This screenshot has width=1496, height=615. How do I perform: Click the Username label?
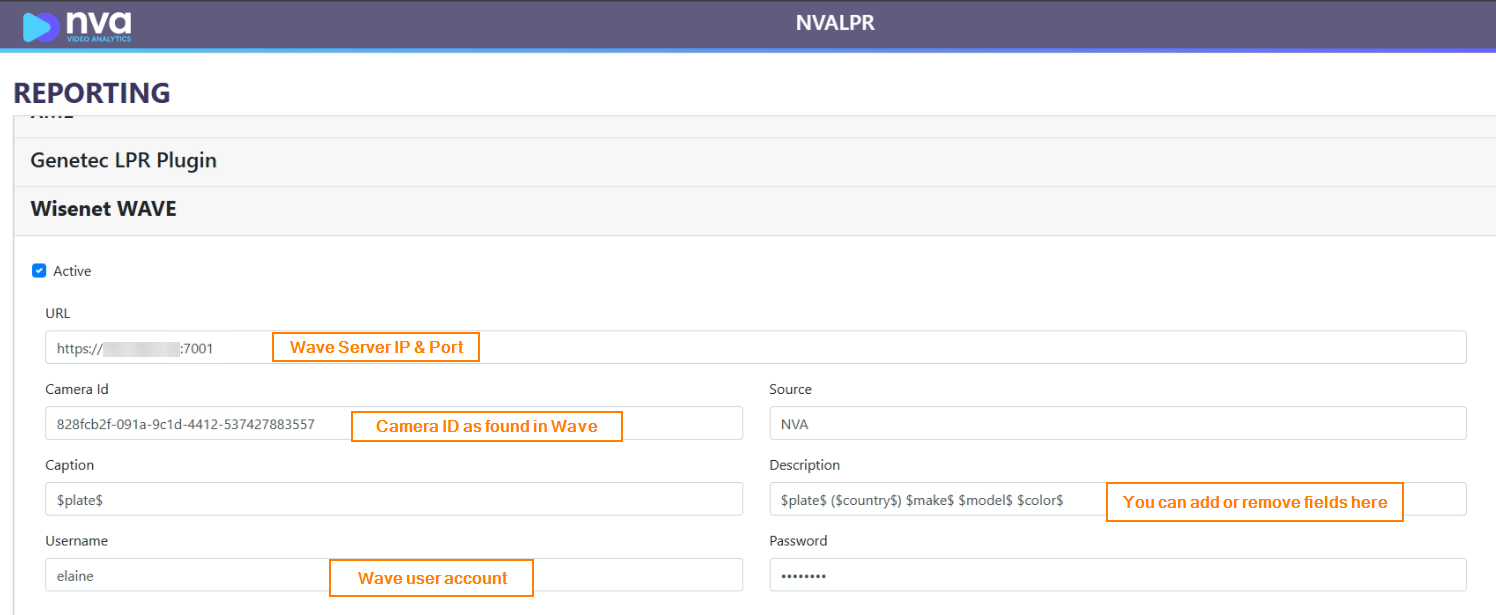(76, 541)
